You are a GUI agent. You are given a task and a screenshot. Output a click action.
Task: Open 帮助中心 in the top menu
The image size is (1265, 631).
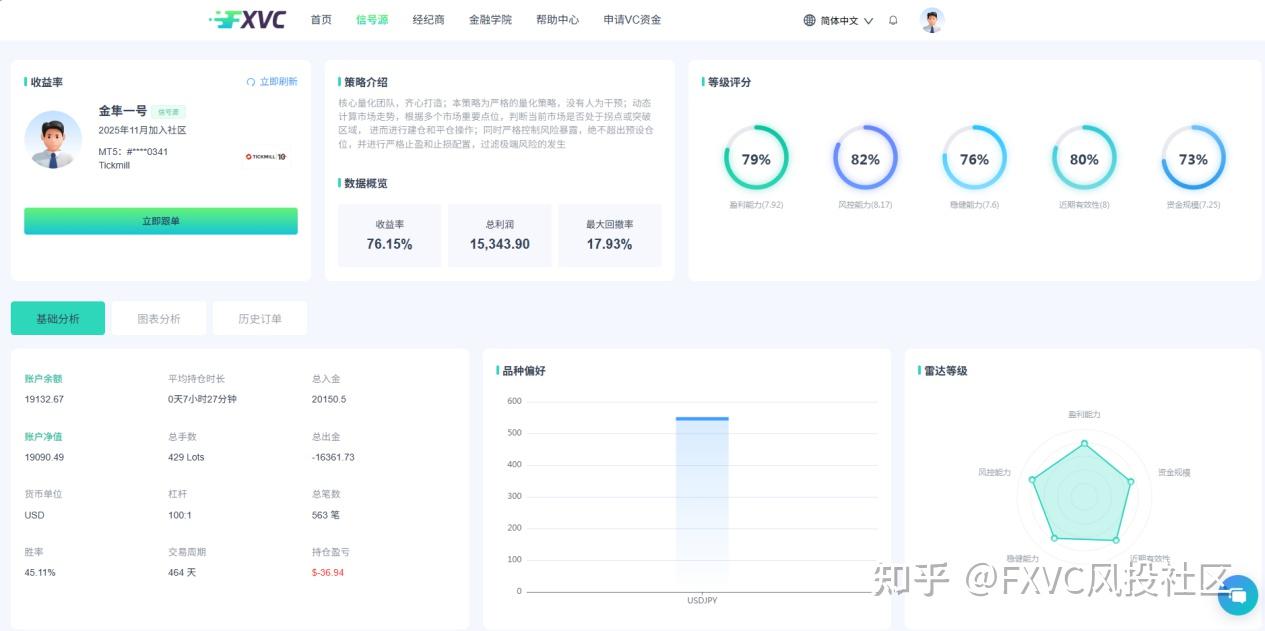point(557,19)
